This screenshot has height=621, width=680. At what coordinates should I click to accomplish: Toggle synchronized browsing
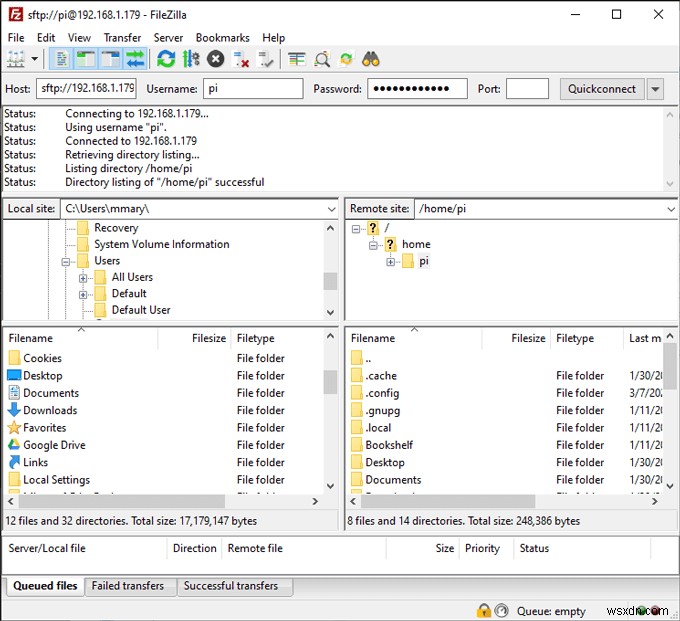click(x=346, y=59)
